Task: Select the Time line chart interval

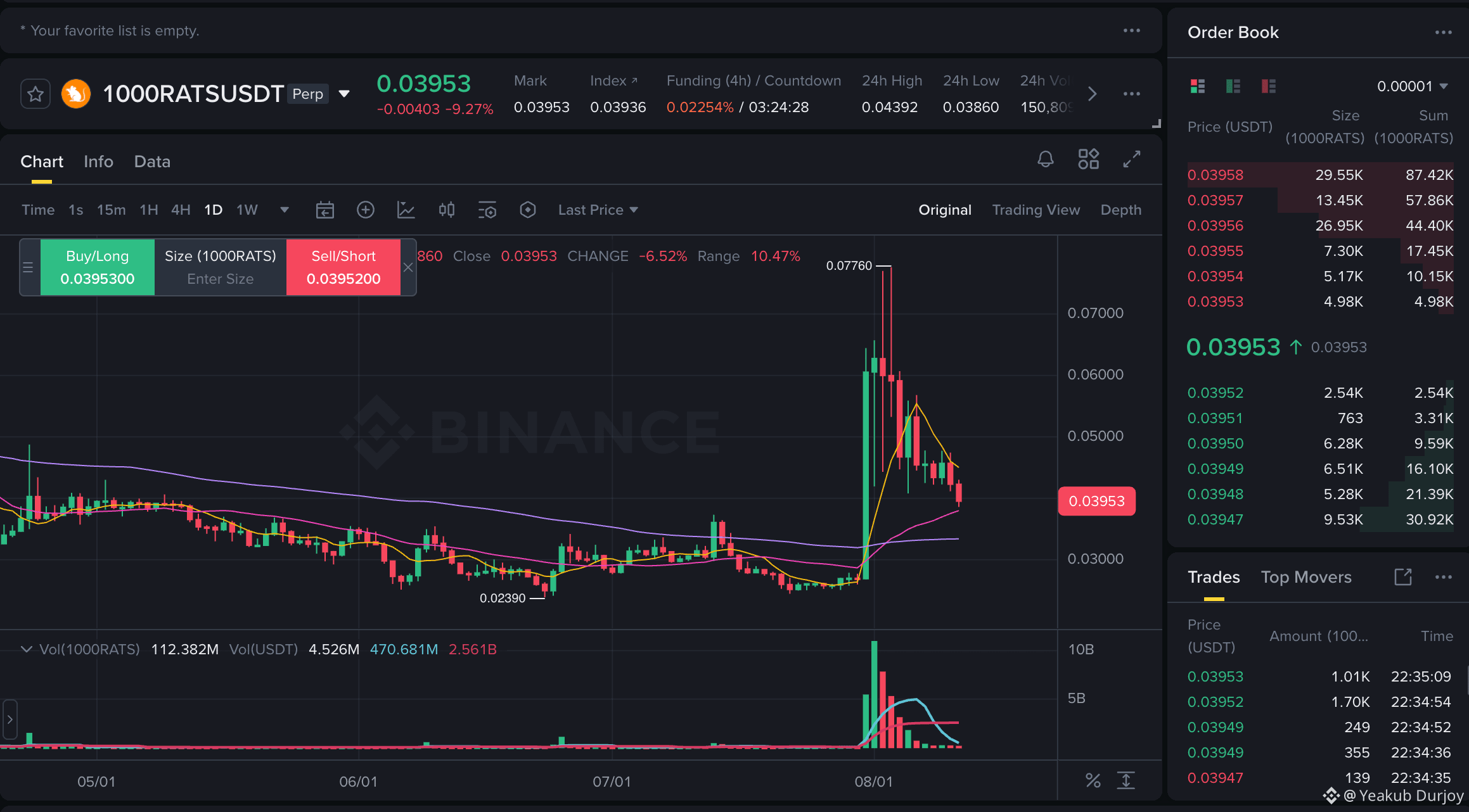Action: tap(38, 210)
